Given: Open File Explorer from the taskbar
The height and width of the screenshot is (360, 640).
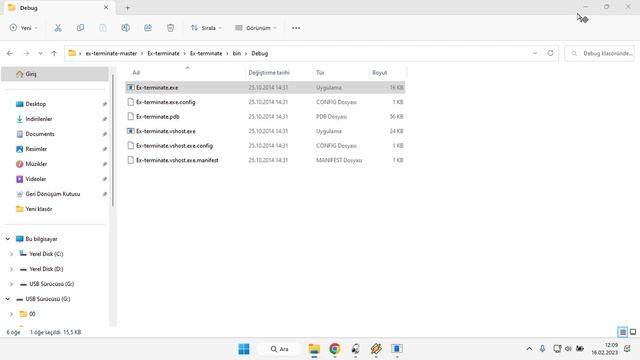Looking at the screenshot, I should (x=314, y=349).
